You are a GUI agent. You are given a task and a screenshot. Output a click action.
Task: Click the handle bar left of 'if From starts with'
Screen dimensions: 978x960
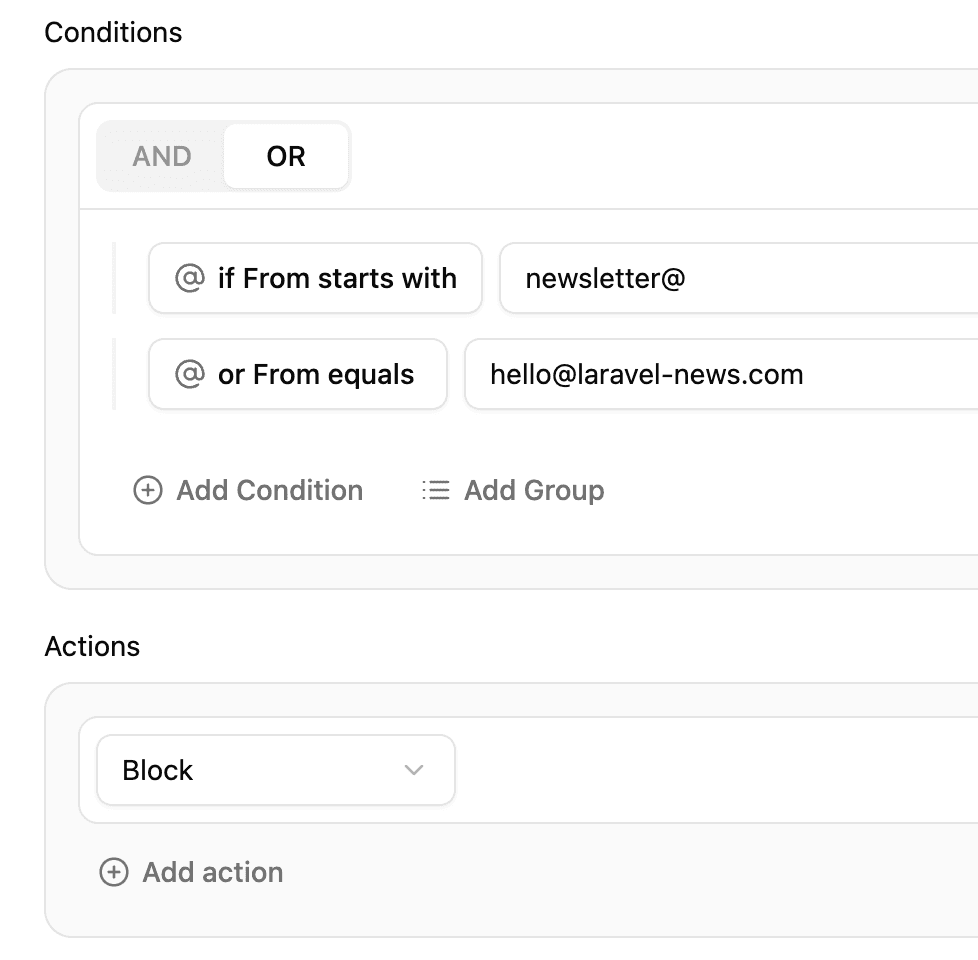point(114,278)
